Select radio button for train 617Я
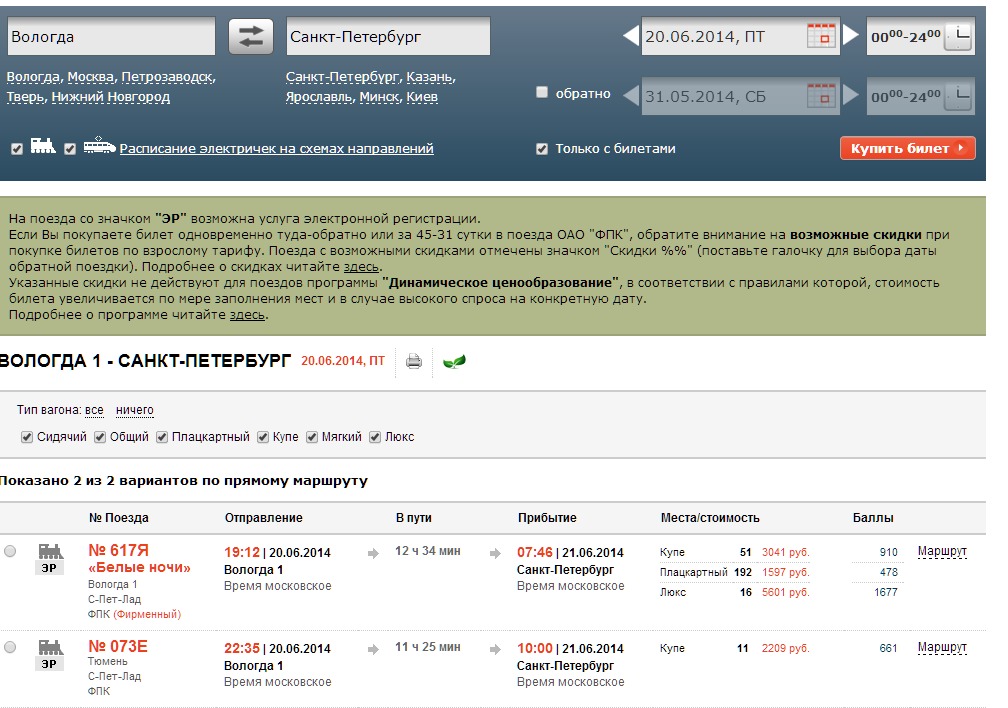Viewport: 1008px width, 708px height. click(10, 551)
